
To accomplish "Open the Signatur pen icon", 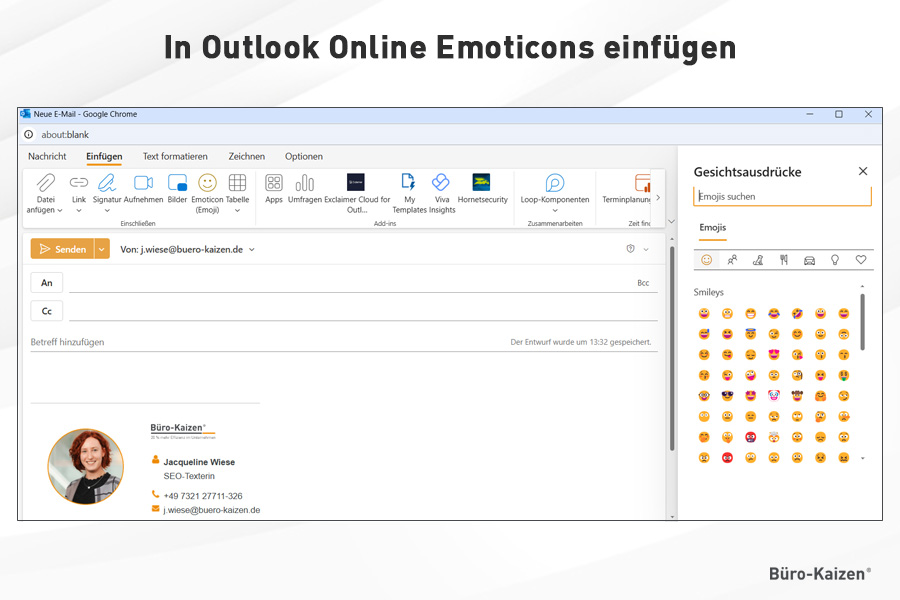I will tap(107, 183).
